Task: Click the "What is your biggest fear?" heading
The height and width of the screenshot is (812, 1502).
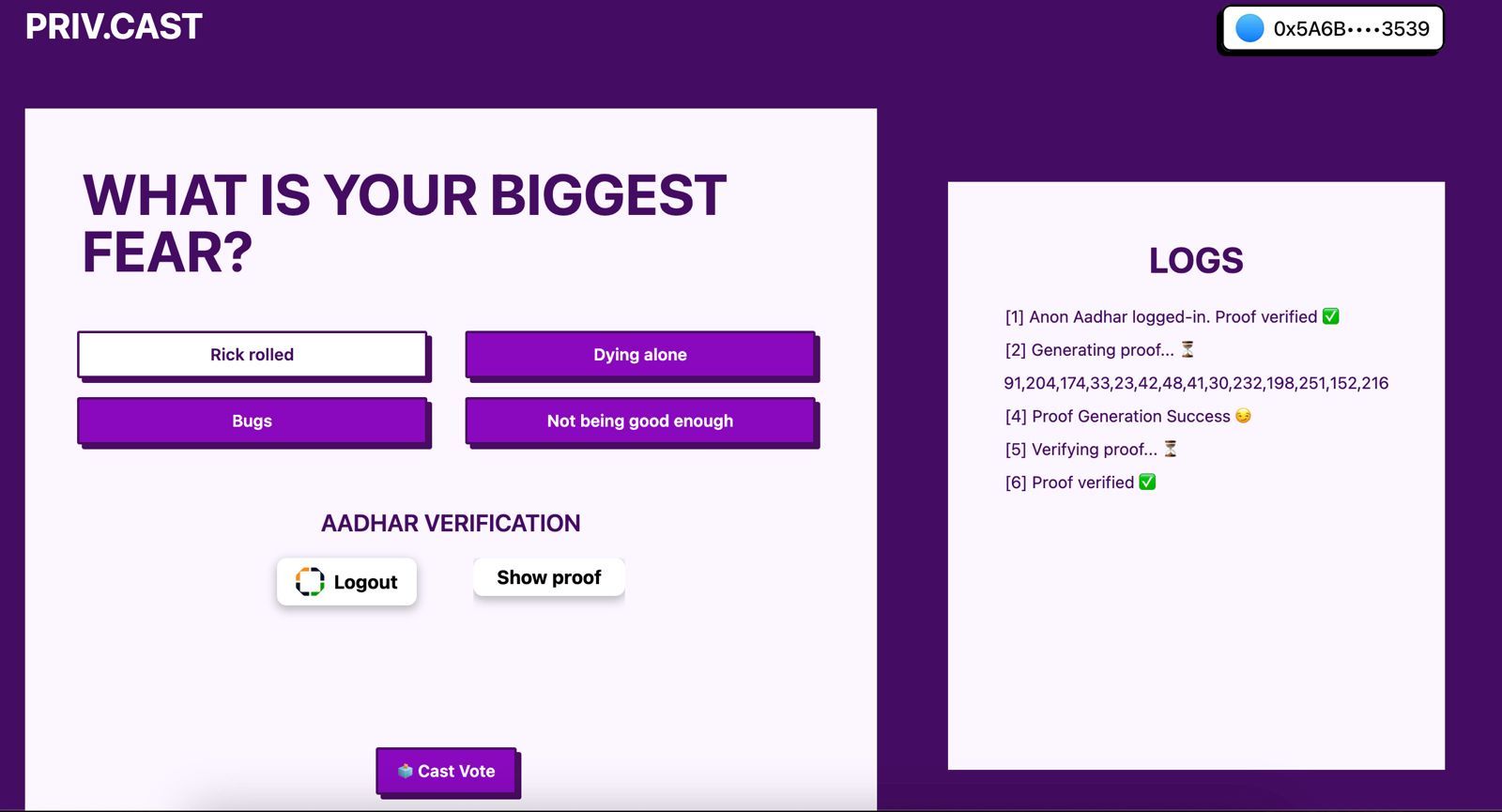Action: pyautogui.click(x=405, y=223)
